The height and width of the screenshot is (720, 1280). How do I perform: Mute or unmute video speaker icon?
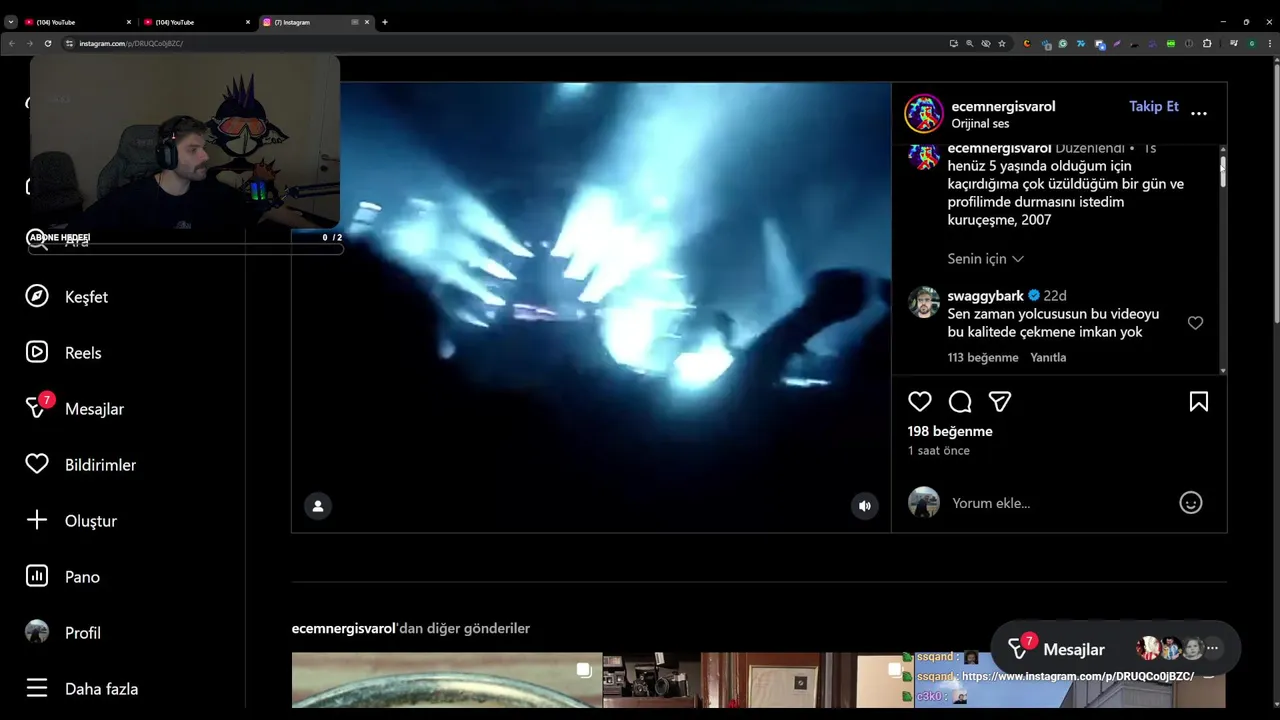(865, 506)
